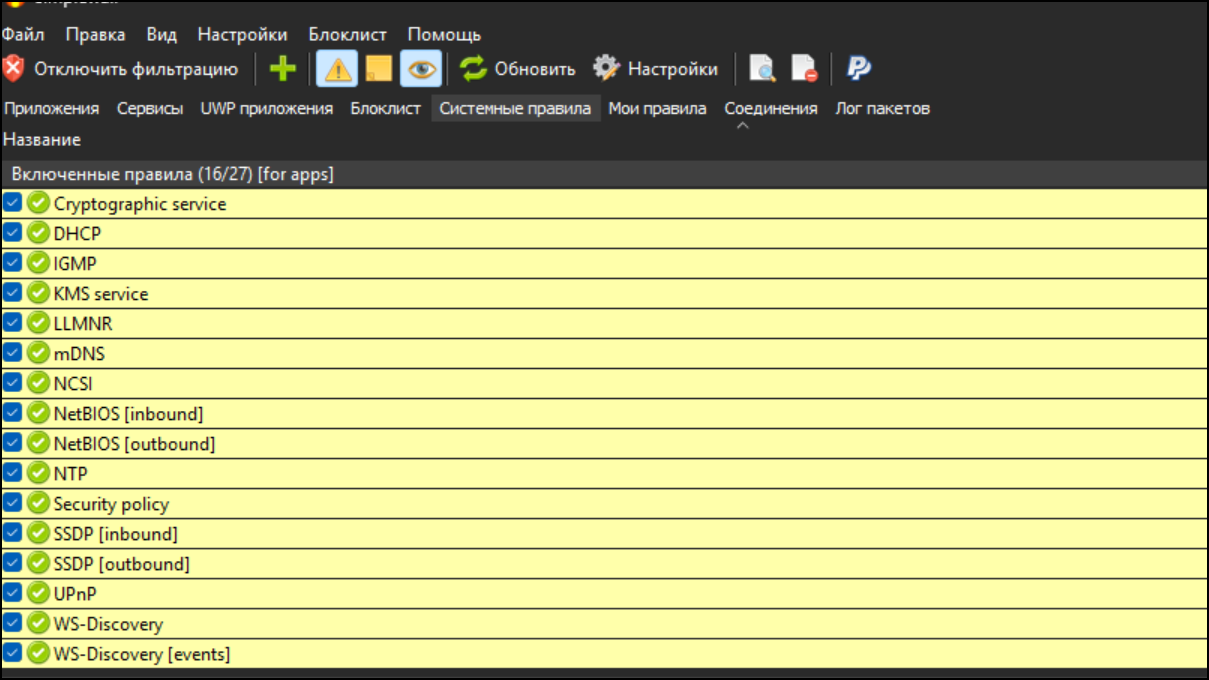Click the Disable filtering shield icon
Image resolution: width=1209 pixels, height=680 pixels.
[x=15, y=69]
